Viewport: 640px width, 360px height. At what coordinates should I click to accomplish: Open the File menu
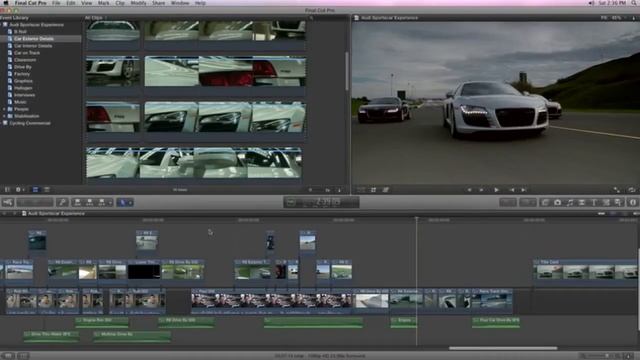(56, 3)
